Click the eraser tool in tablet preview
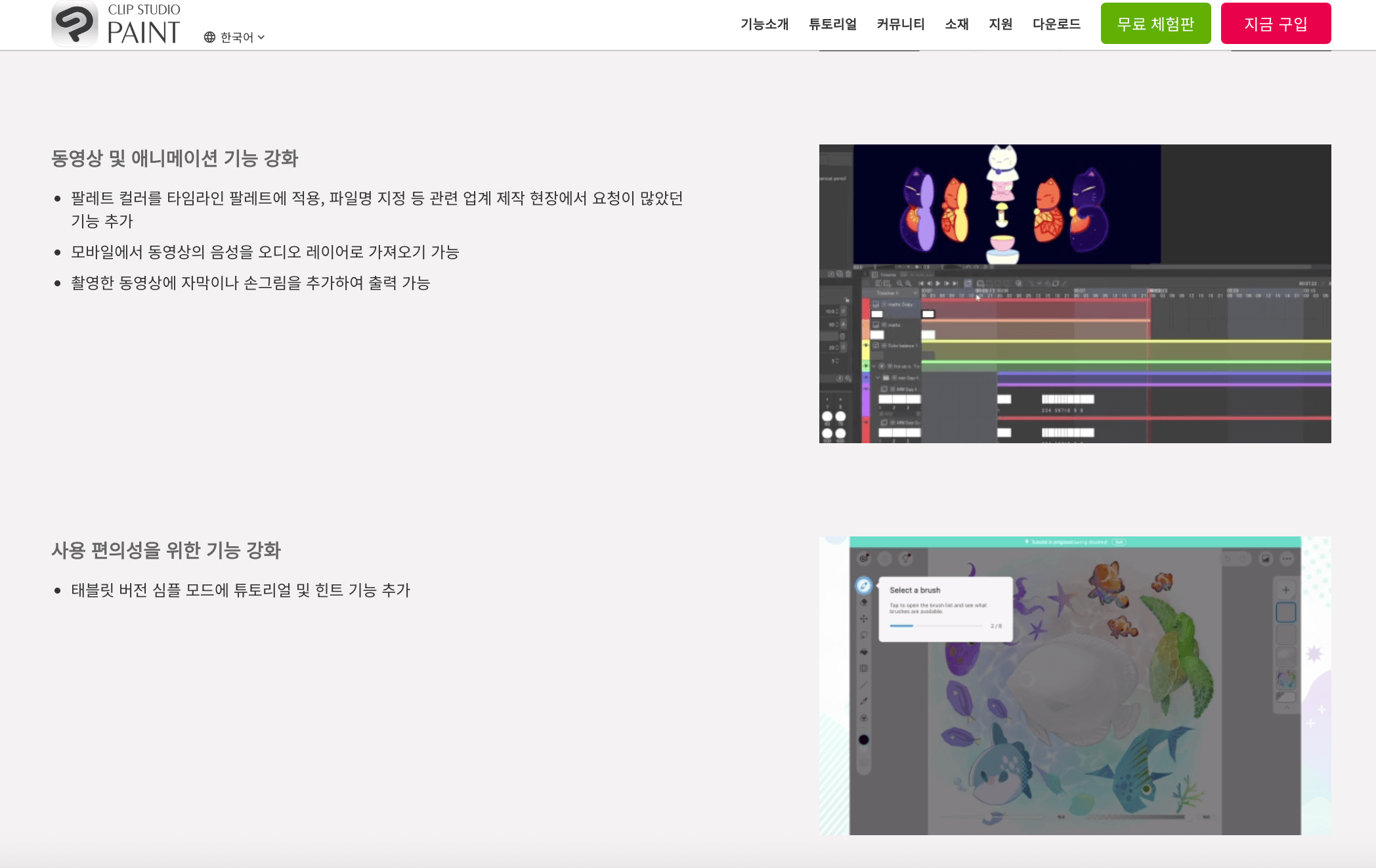Image resolution: width=1376 pixels, height=868 pixels. (864, 602)
